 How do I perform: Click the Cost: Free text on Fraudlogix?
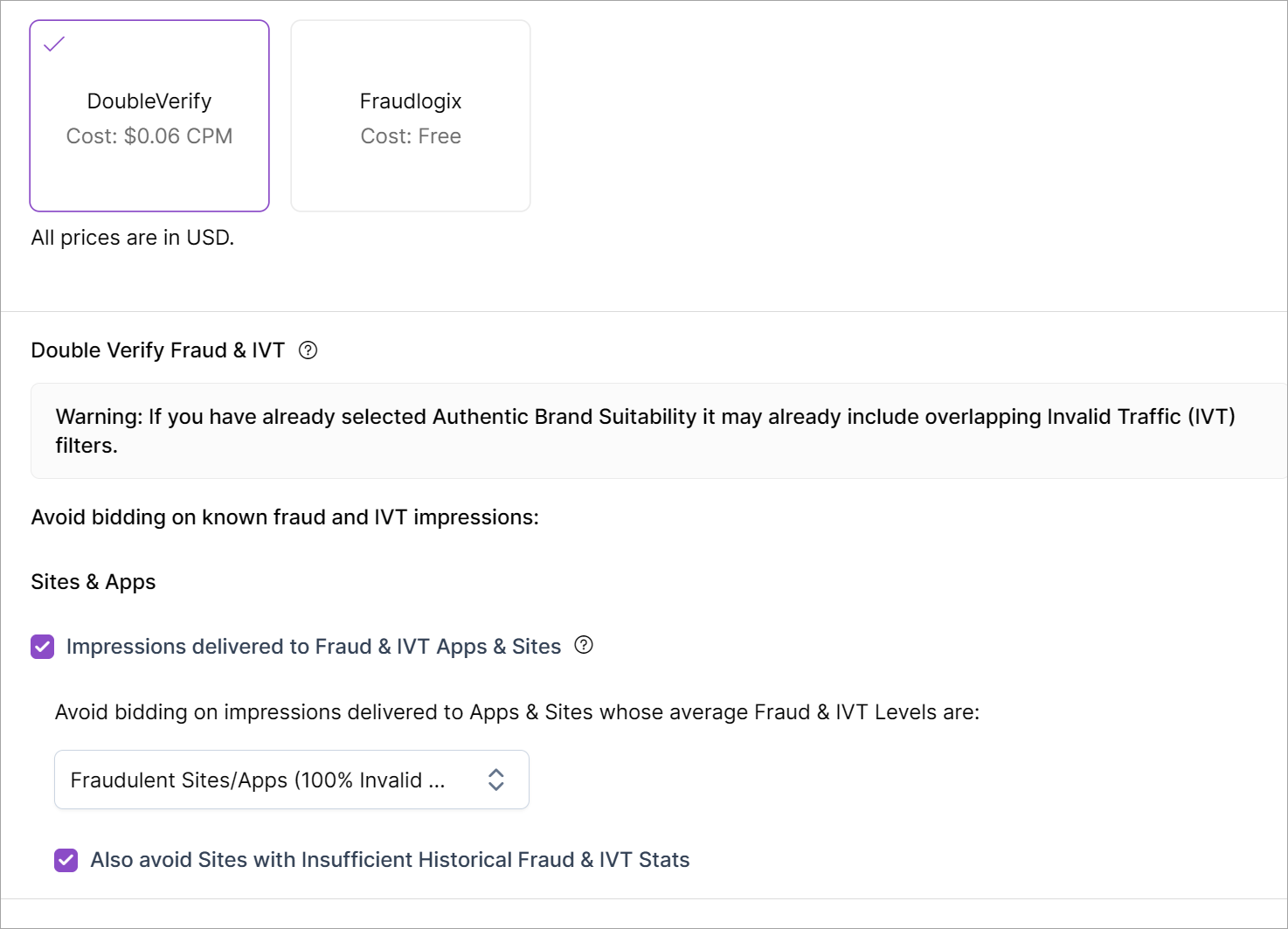411,136
